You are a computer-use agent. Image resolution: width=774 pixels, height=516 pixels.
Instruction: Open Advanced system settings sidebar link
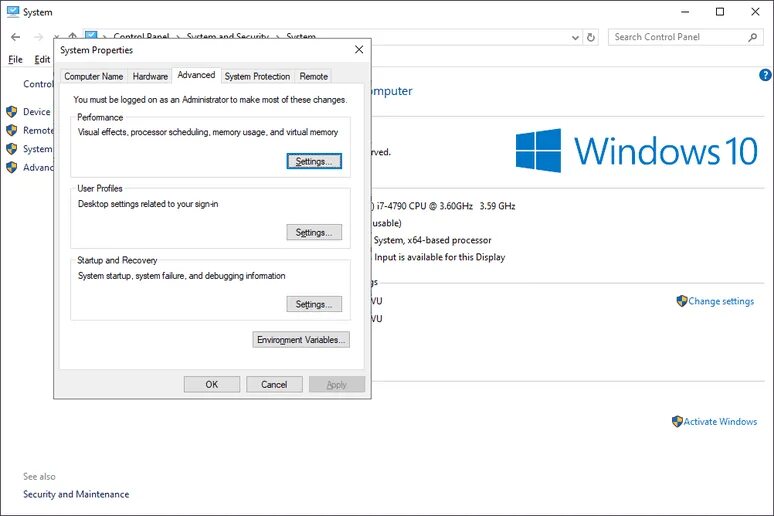coord(38,167)
